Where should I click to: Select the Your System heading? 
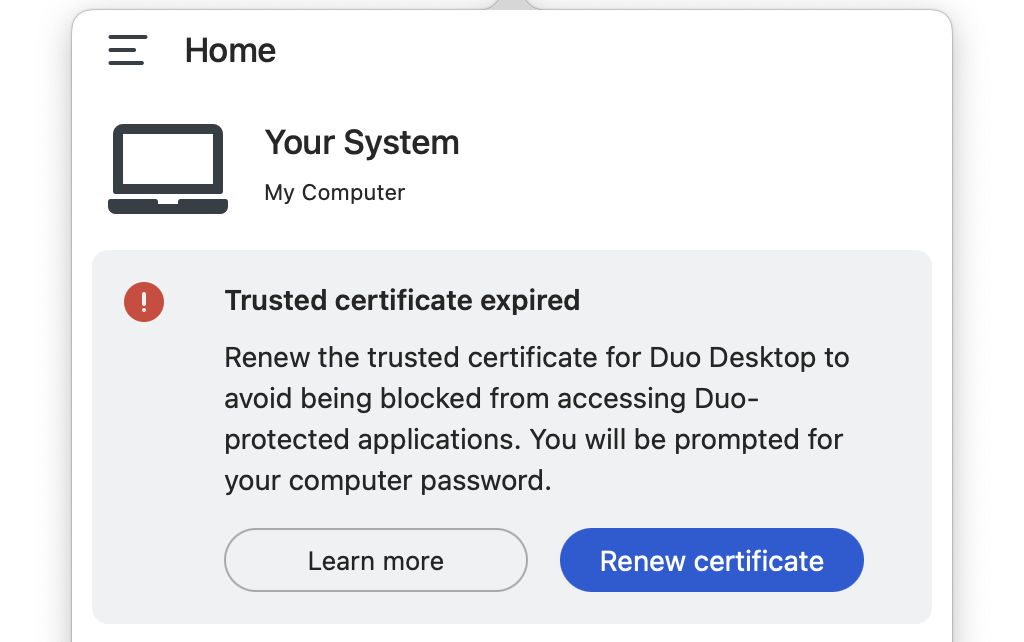(x=361, y=143)
